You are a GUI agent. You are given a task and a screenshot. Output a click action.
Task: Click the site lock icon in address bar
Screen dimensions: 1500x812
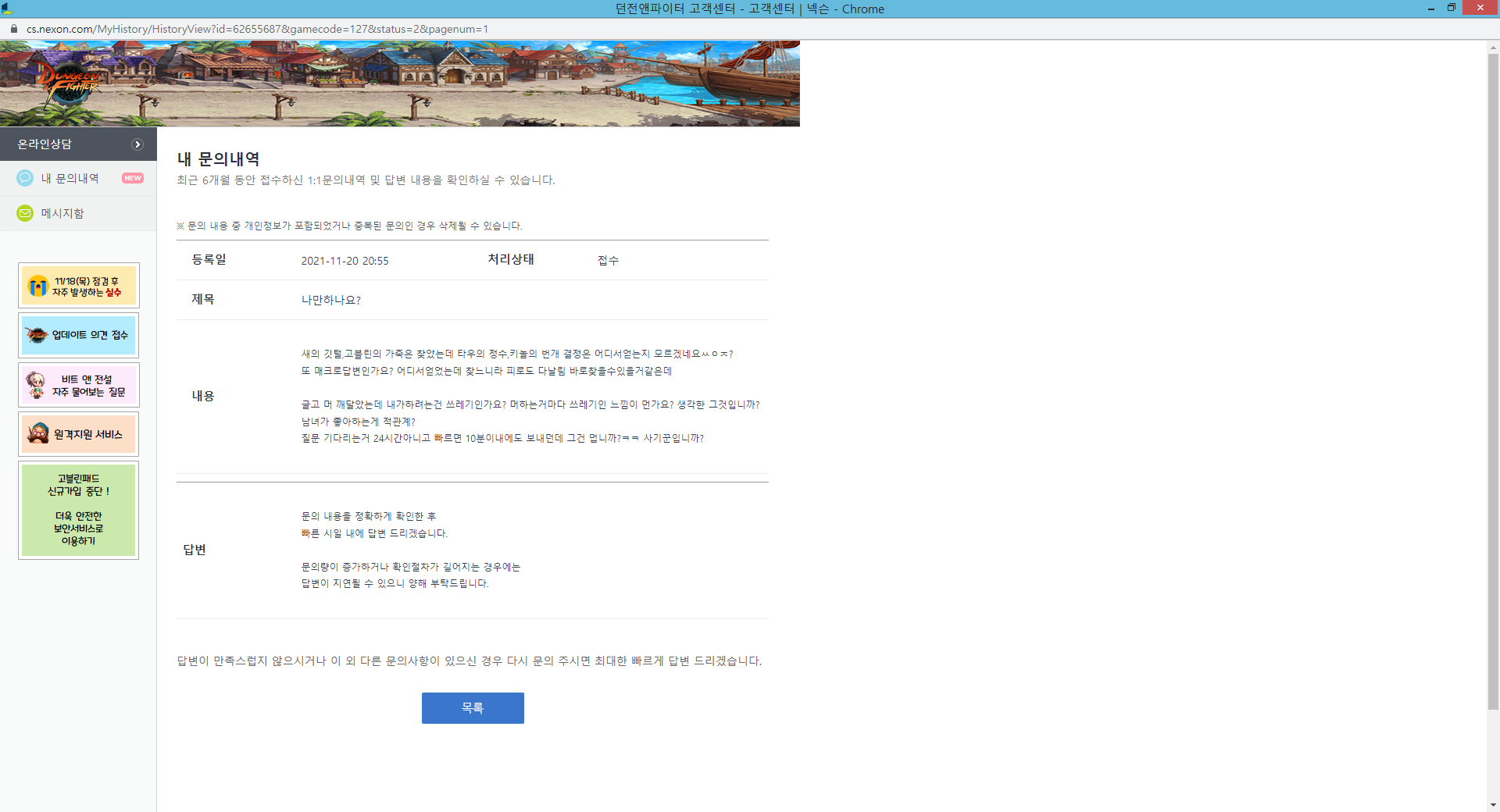(13, 29)
